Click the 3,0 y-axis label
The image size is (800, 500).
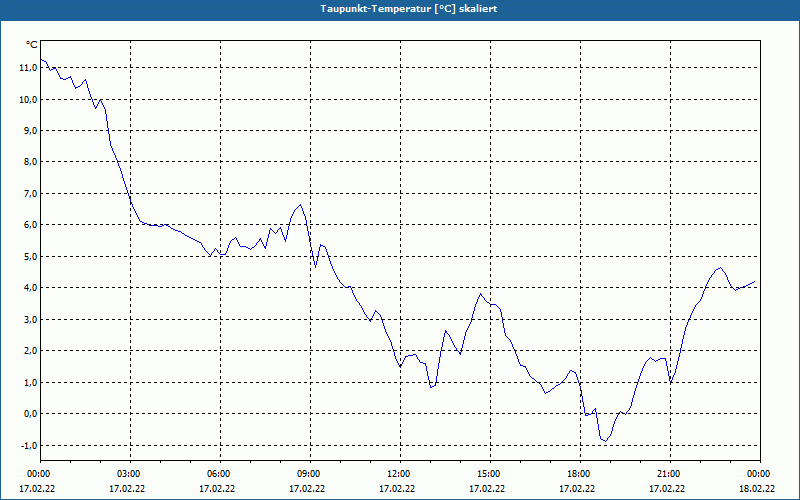pyautogui.click(x=30, y=319)
